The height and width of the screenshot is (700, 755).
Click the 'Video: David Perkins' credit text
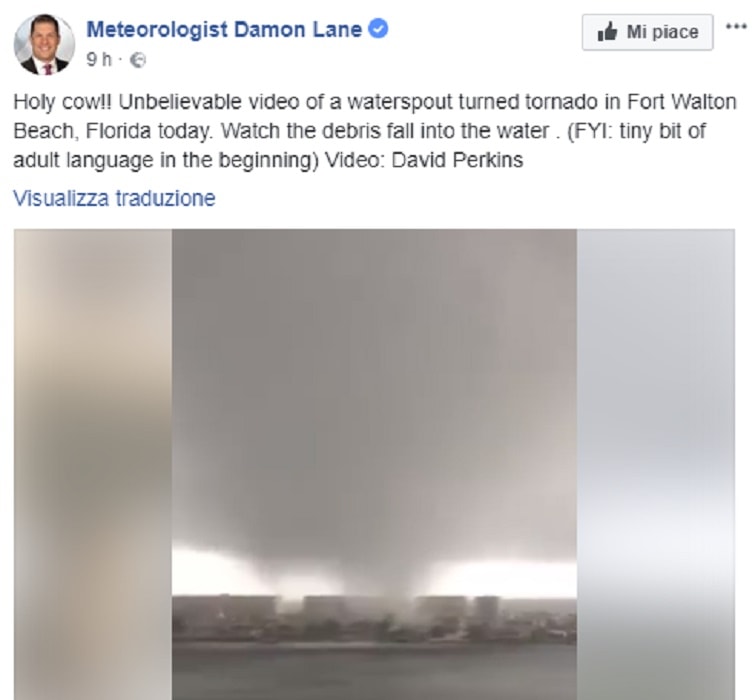click(x=424, y=160)
